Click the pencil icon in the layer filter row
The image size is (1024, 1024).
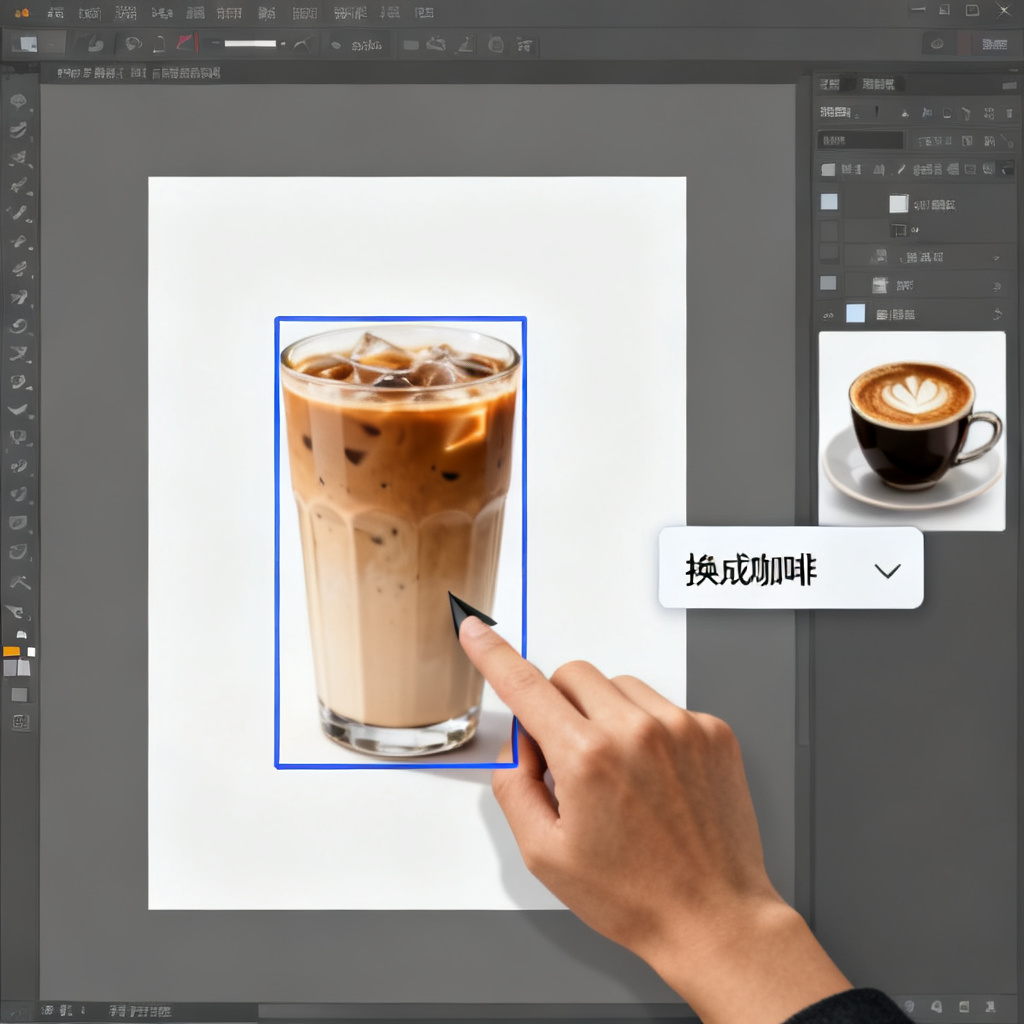point(901,169)
